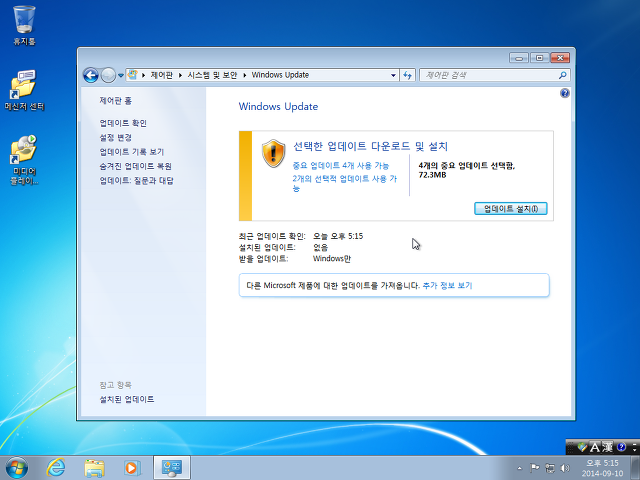Open 설치된 업데이트 link at sidebar bottom
The height and width of the screenshot is (480, 640).
click(x=127, y=399)
